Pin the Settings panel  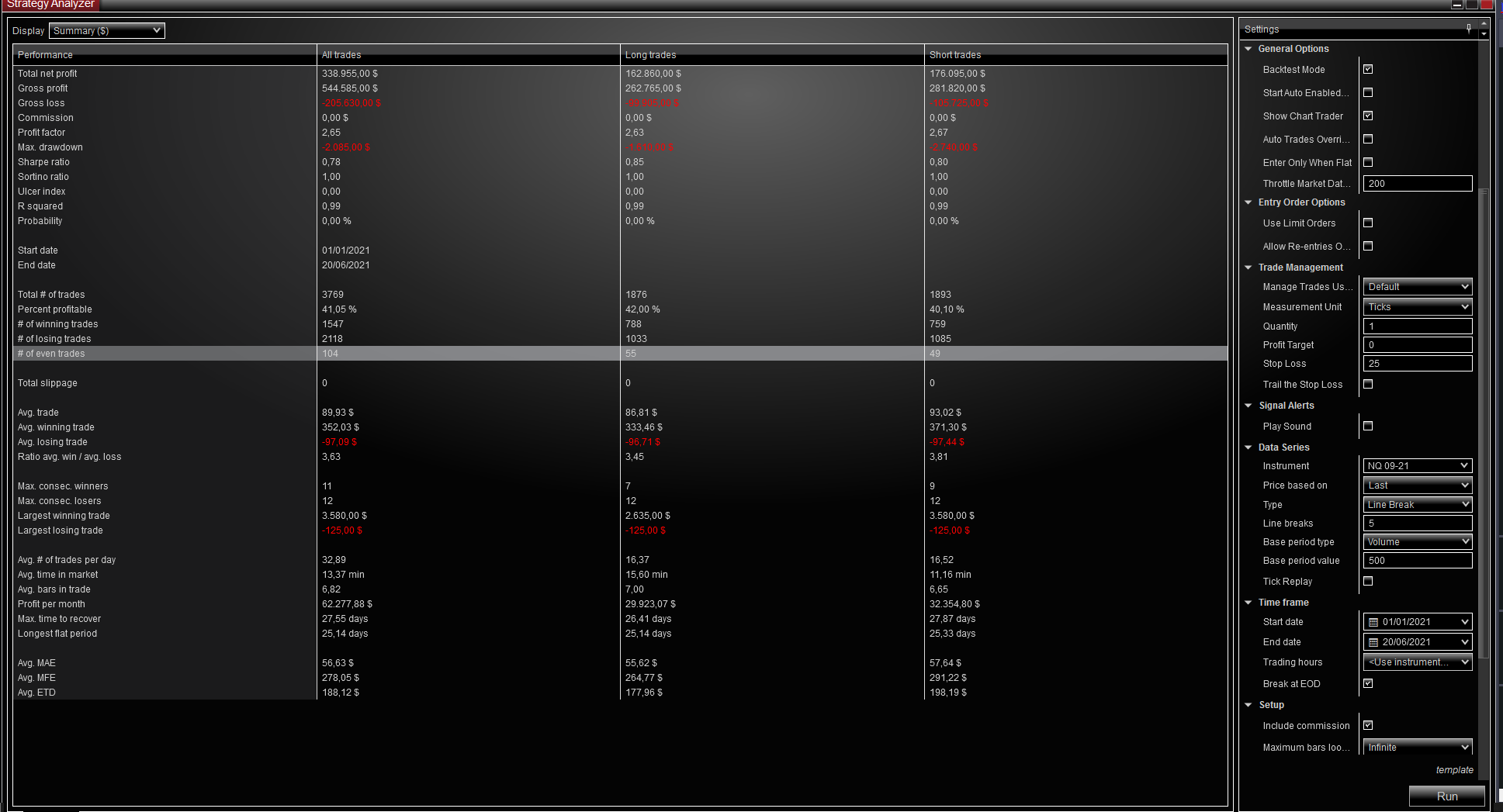point(1468,29)
